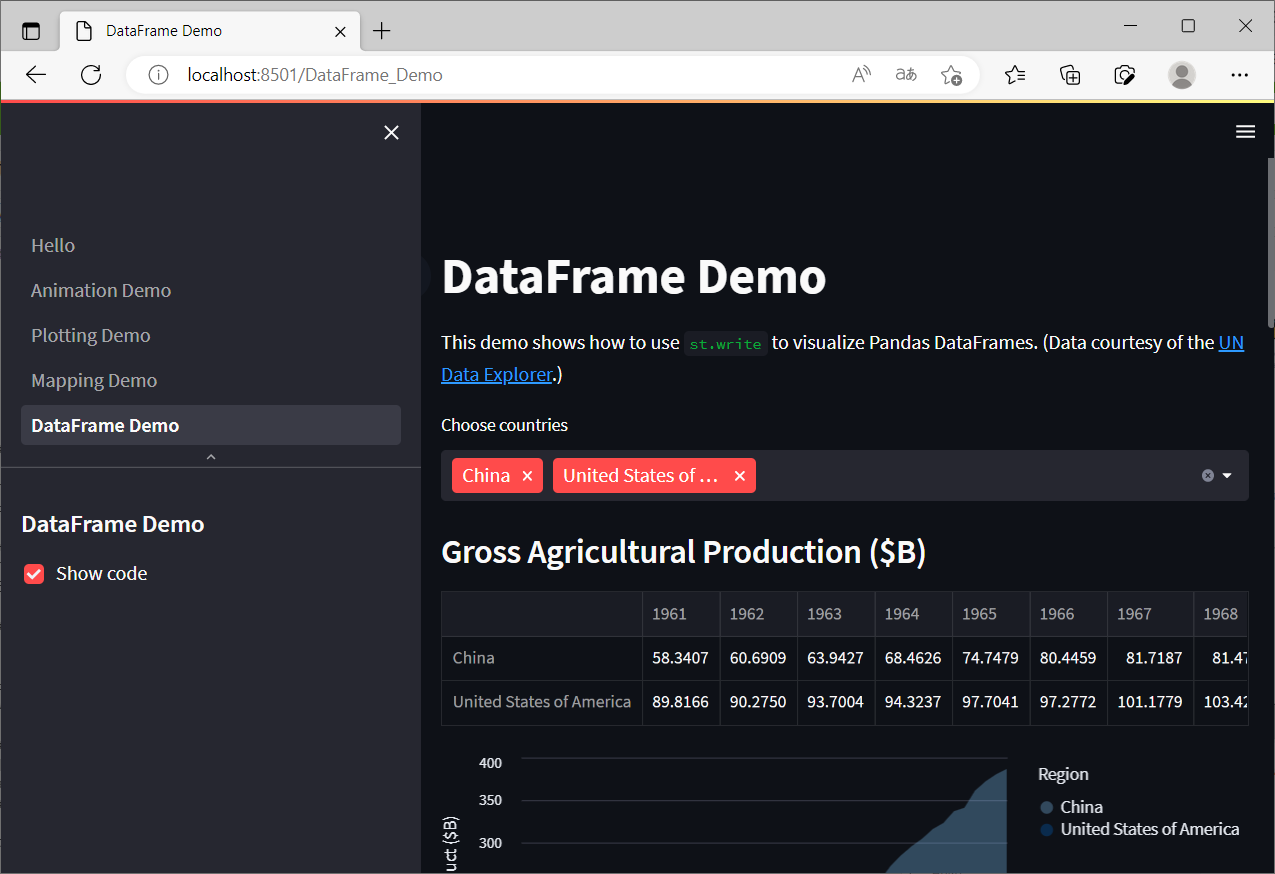Image resolution: width=1275 pixels, height=874 pixels.
Task: Collapse the sidebar navigation via the chevron
Action: click(210, 456)
